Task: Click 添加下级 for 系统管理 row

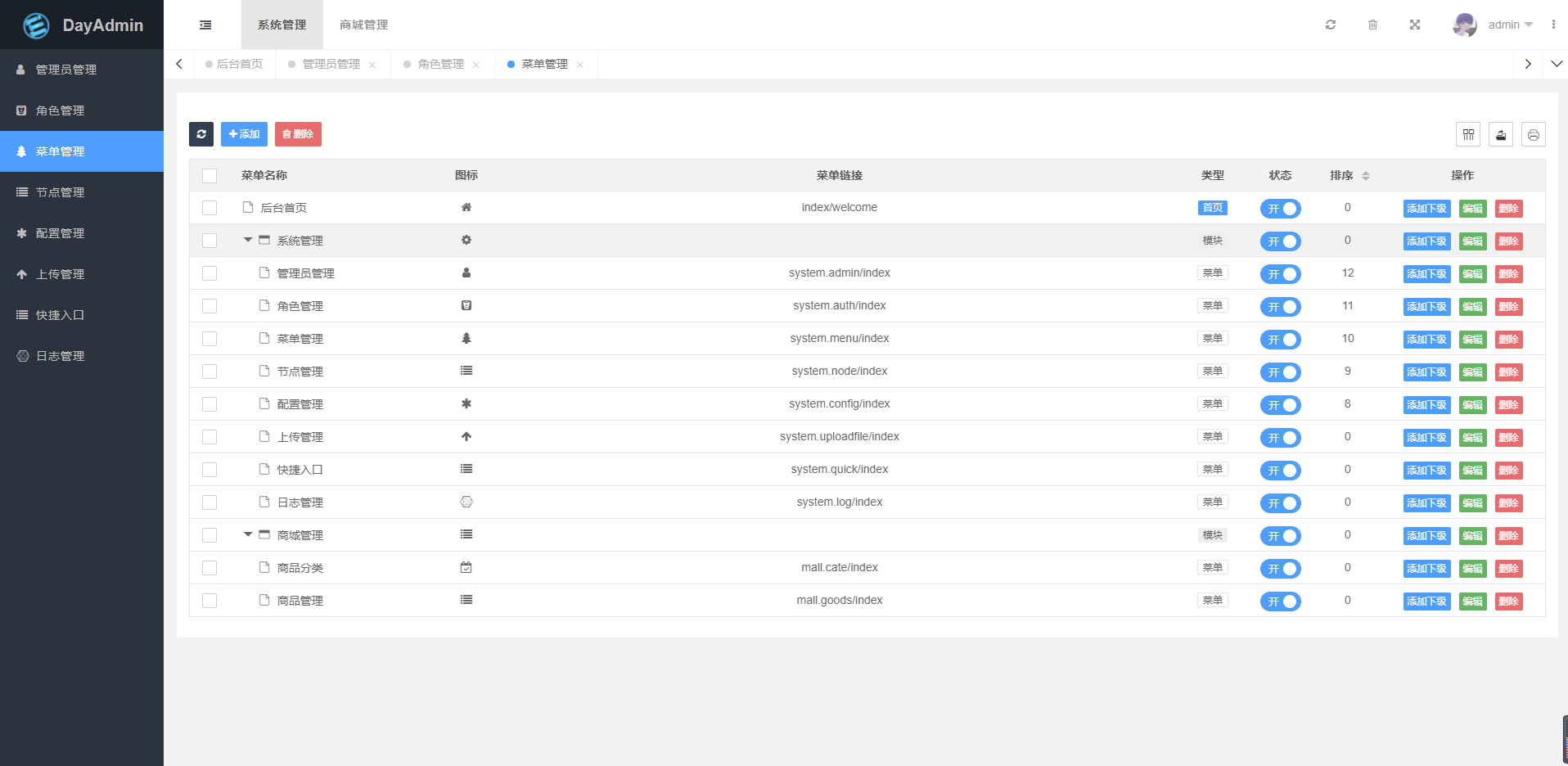Action: (x=1426, y=241)
